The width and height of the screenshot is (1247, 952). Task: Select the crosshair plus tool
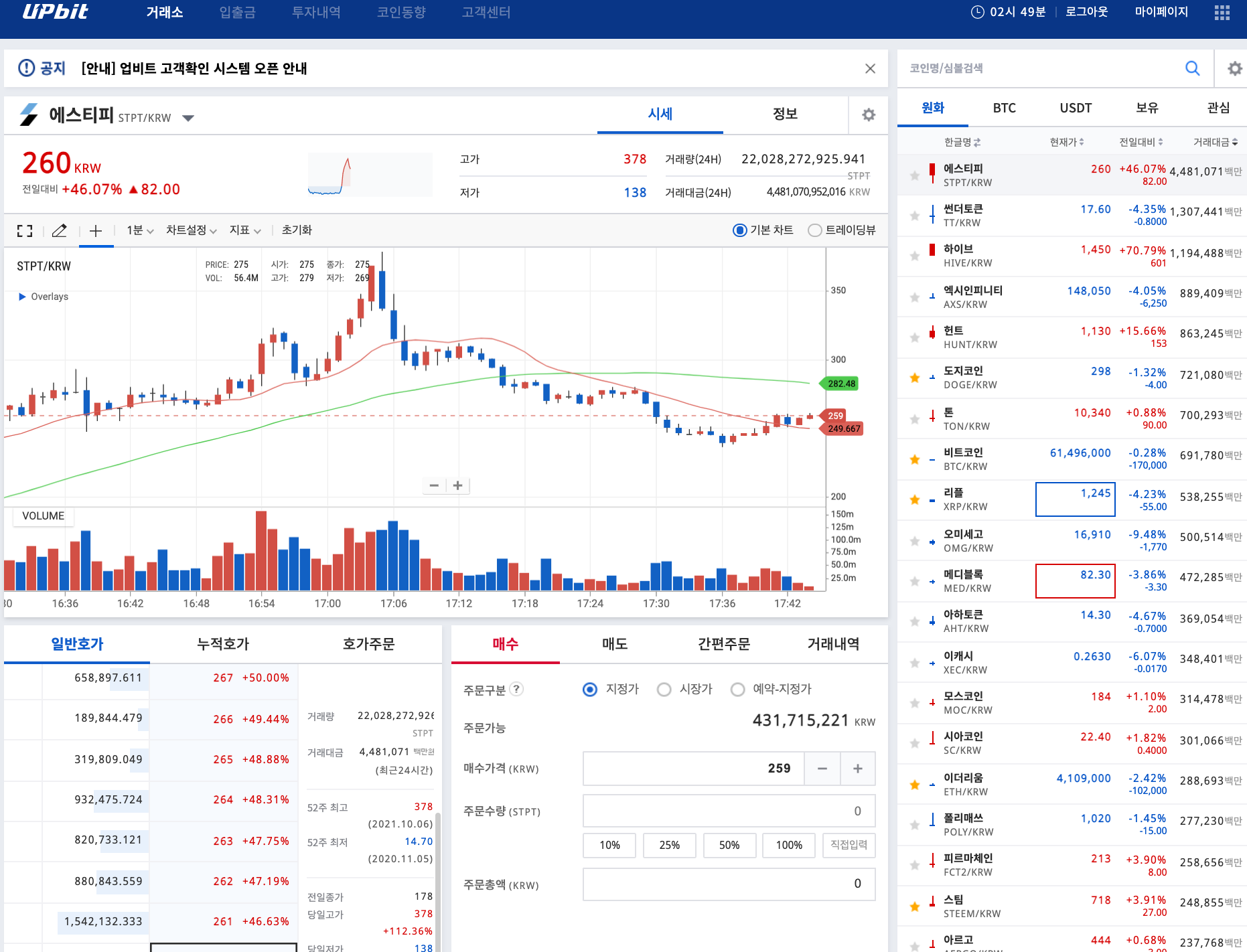coord(96,230)
